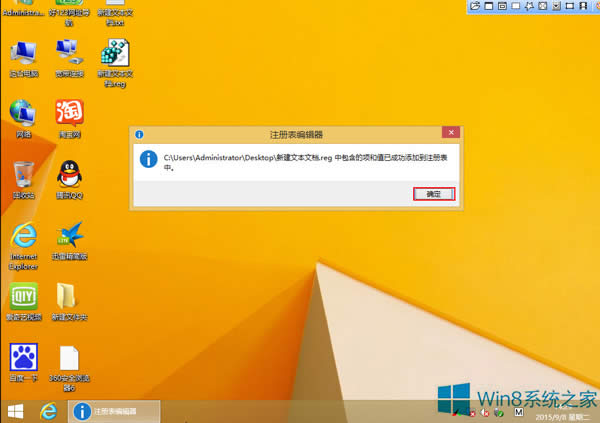Click the window-with-inner-box icon in the top toolbar

coord(502,6)
